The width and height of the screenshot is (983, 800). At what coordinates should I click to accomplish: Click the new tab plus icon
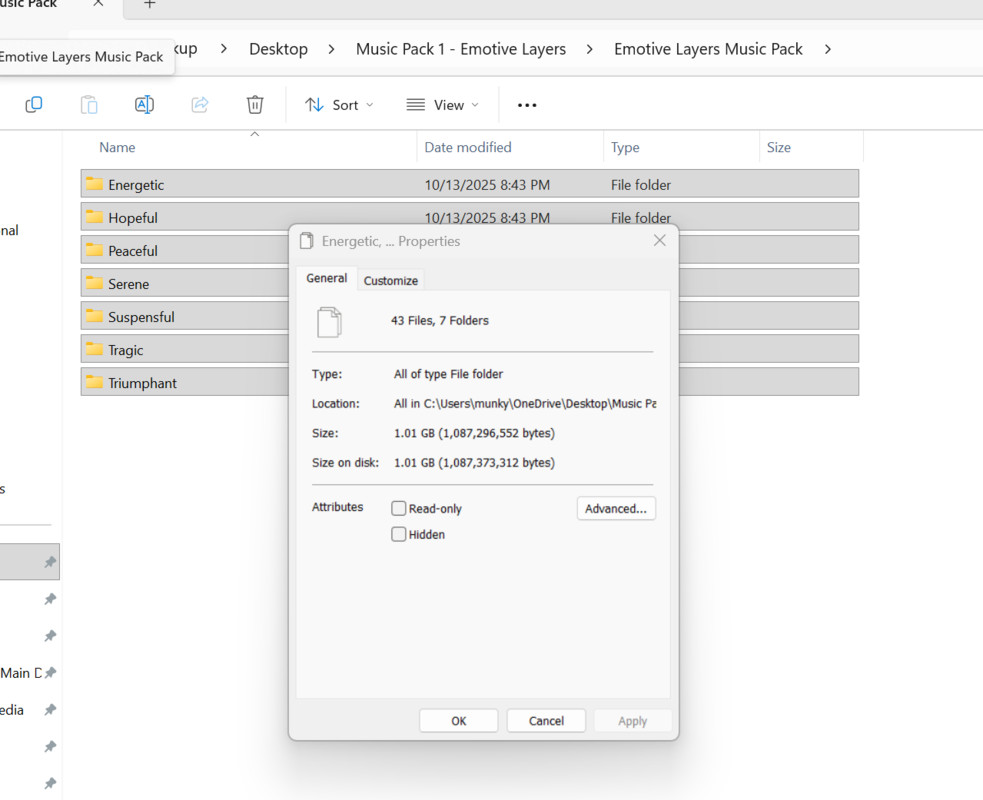[148, 6]
